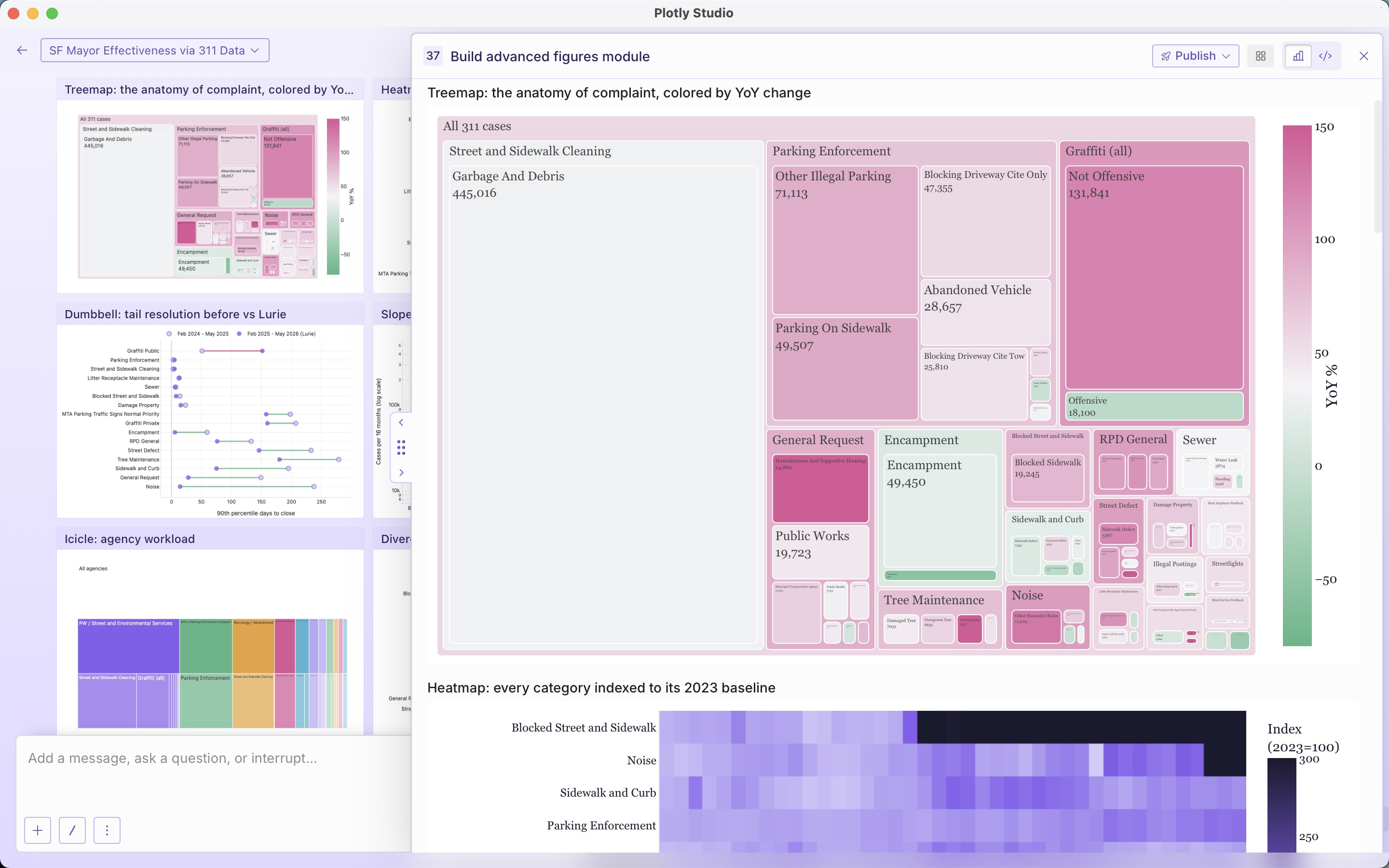Click the Heatmap section title
Image resolution: width=1389 pixels, height=868 pixels.
point(601,688)
